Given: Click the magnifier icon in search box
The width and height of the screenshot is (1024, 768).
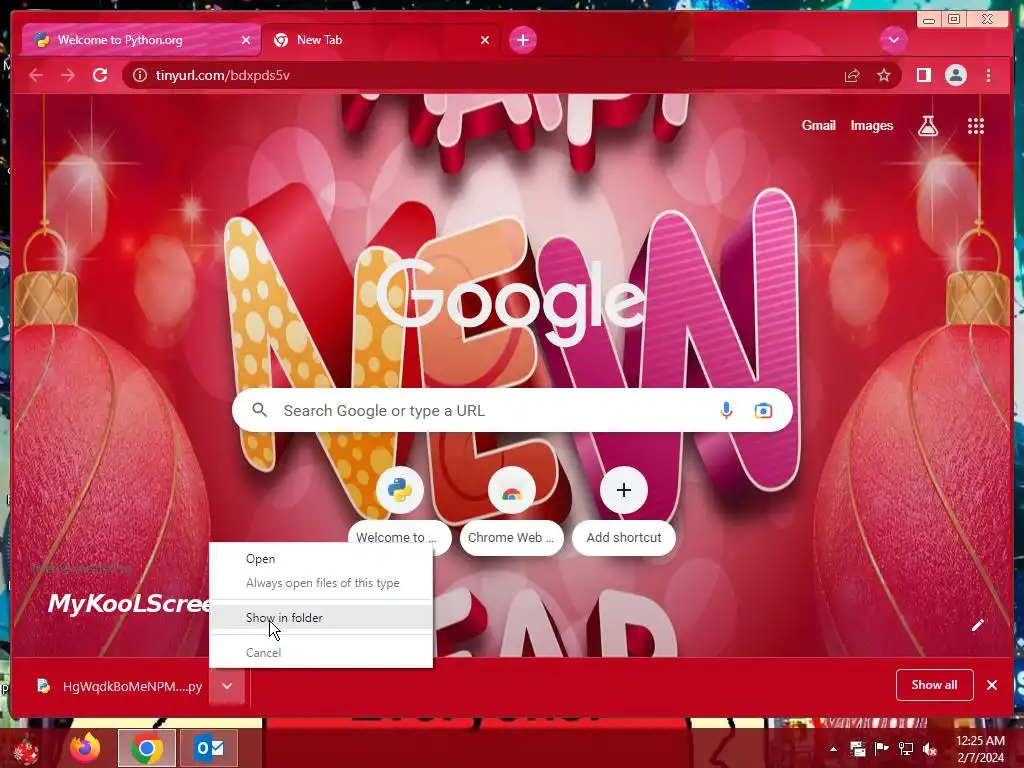Looking at the screenshot, I should pos(260,410).
